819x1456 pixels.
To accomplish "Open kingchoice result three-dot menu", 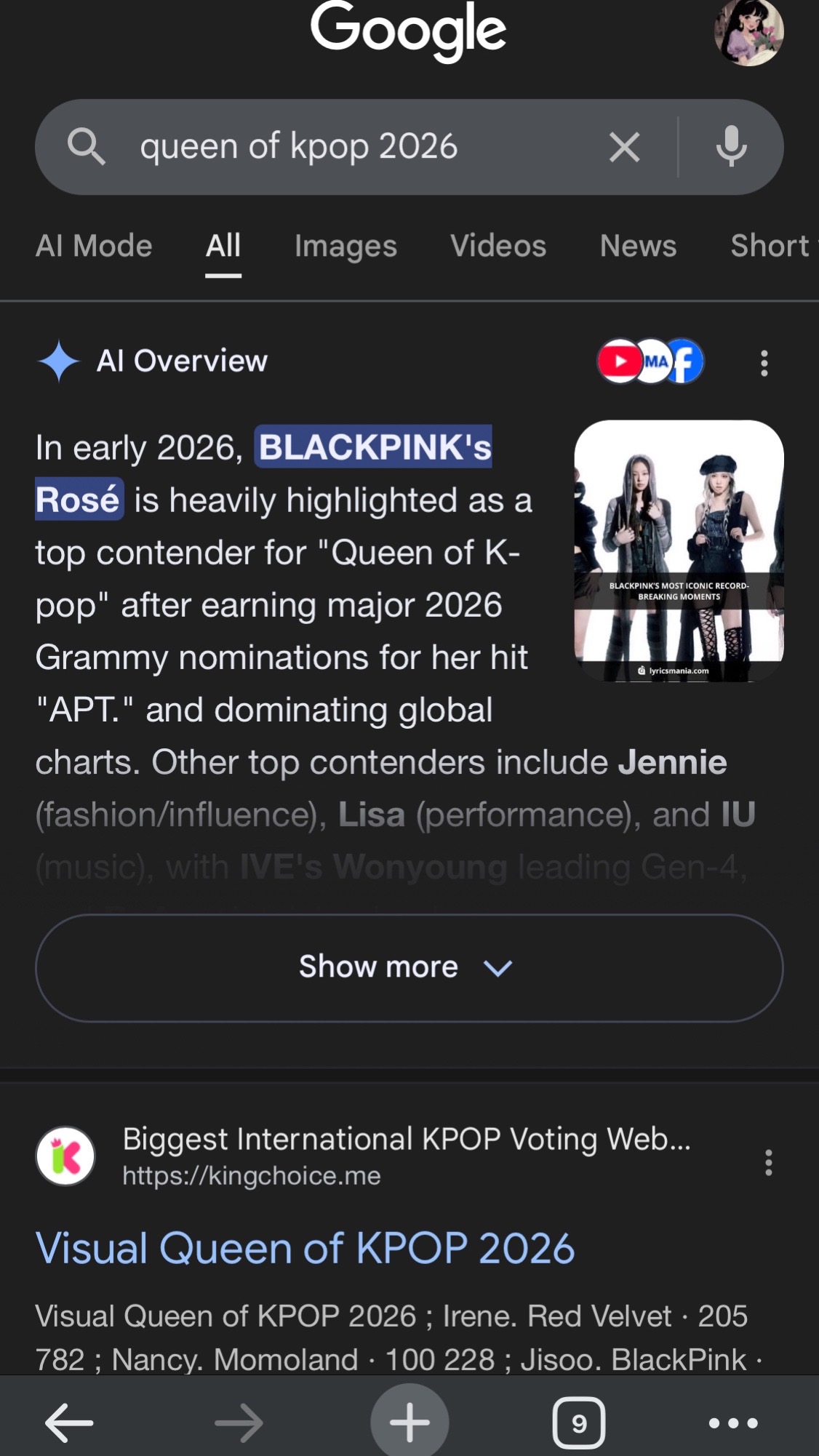I will [x=768, y=1162].
